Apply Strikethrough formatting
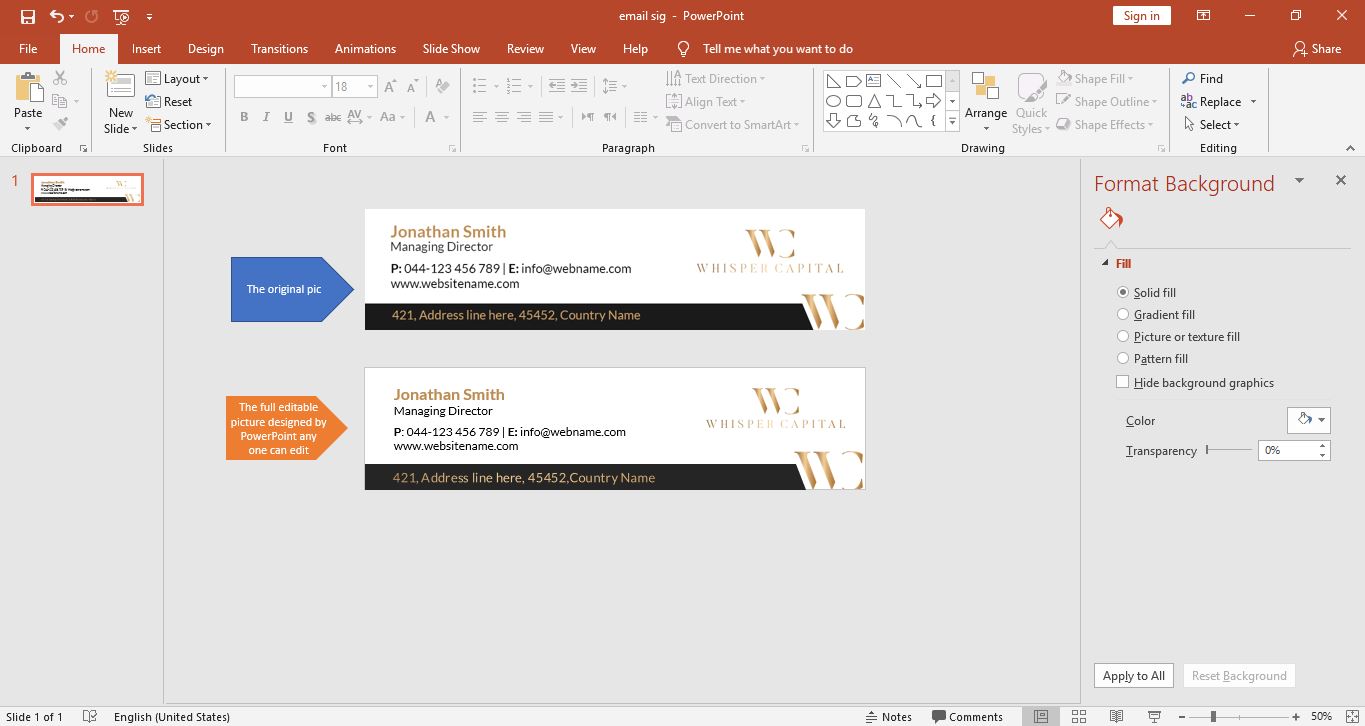The width and height of the screenshot is (1365, 726). tap(333, 117)
